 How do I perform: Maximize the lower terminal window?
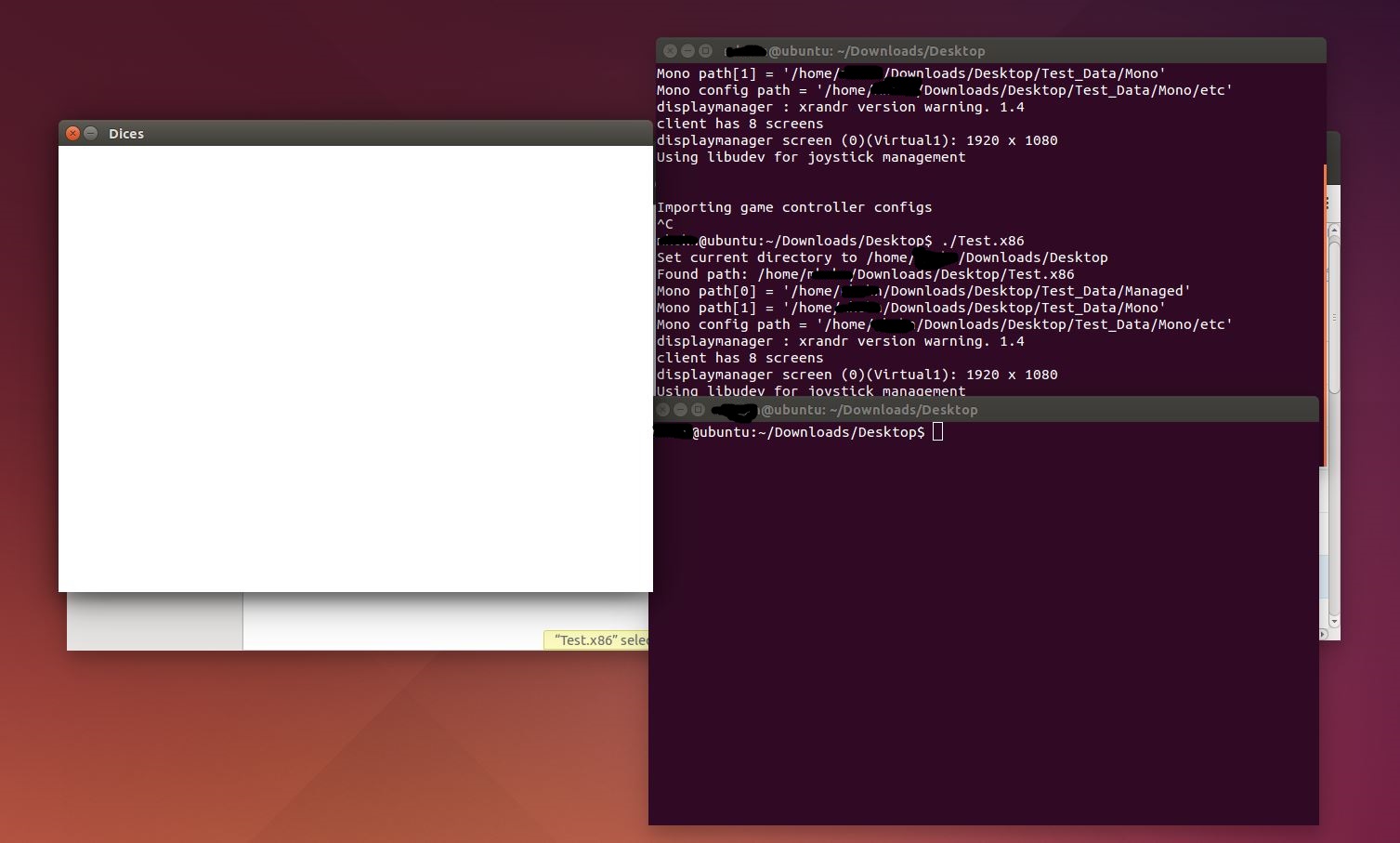698,409
